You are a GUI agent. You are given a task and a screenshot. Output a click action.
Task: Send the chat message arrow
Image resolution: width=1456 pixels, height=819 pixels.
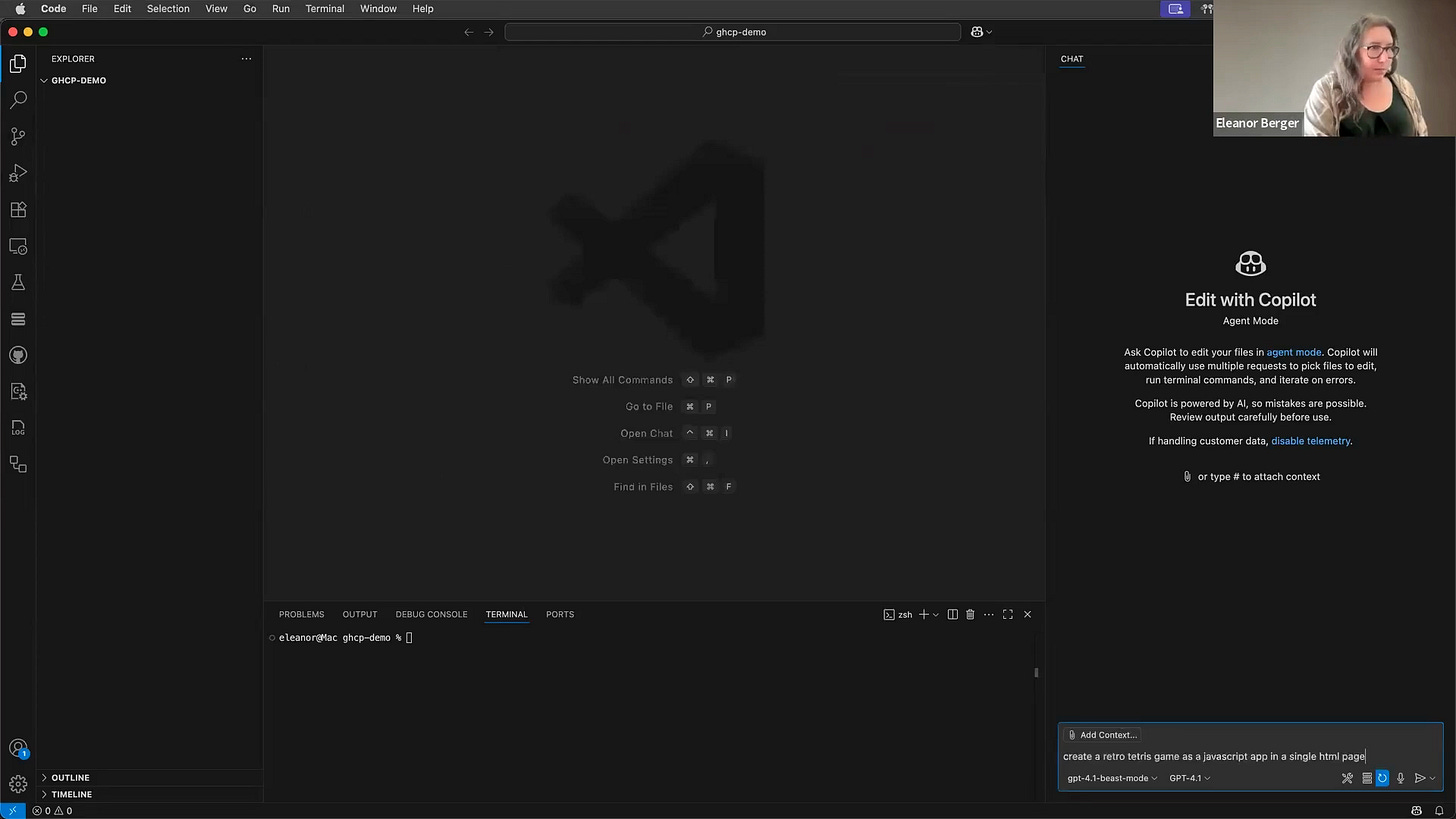(1419, 778)
